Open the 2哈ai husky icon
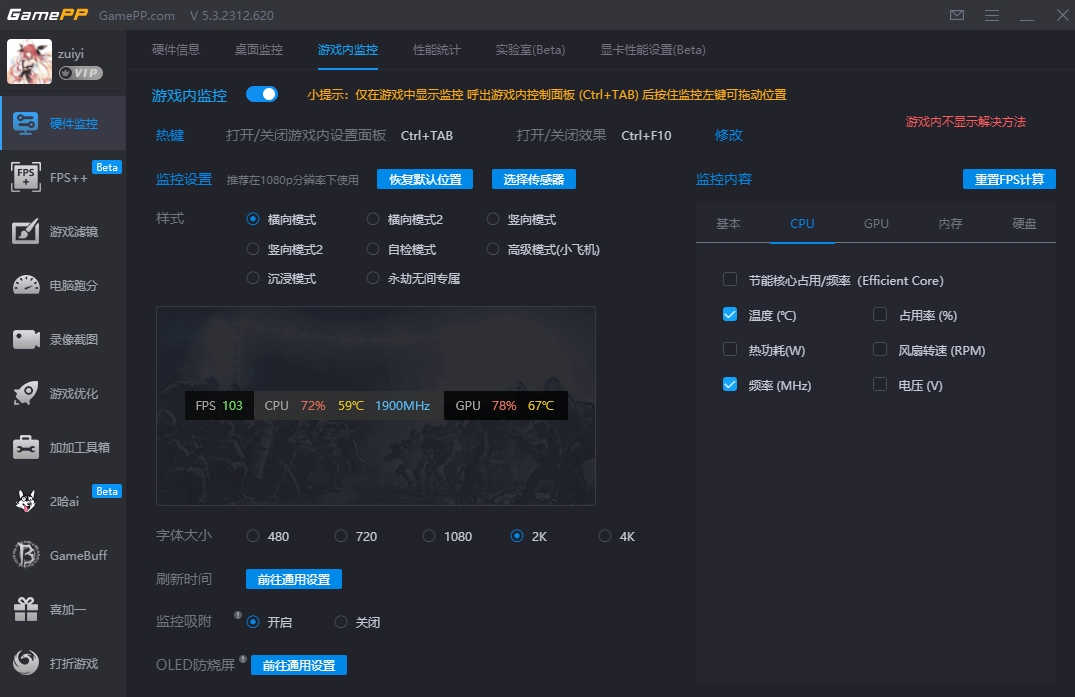Image resolution: width=1075 pixels, height=697 pixels. (x=26, y=501)
